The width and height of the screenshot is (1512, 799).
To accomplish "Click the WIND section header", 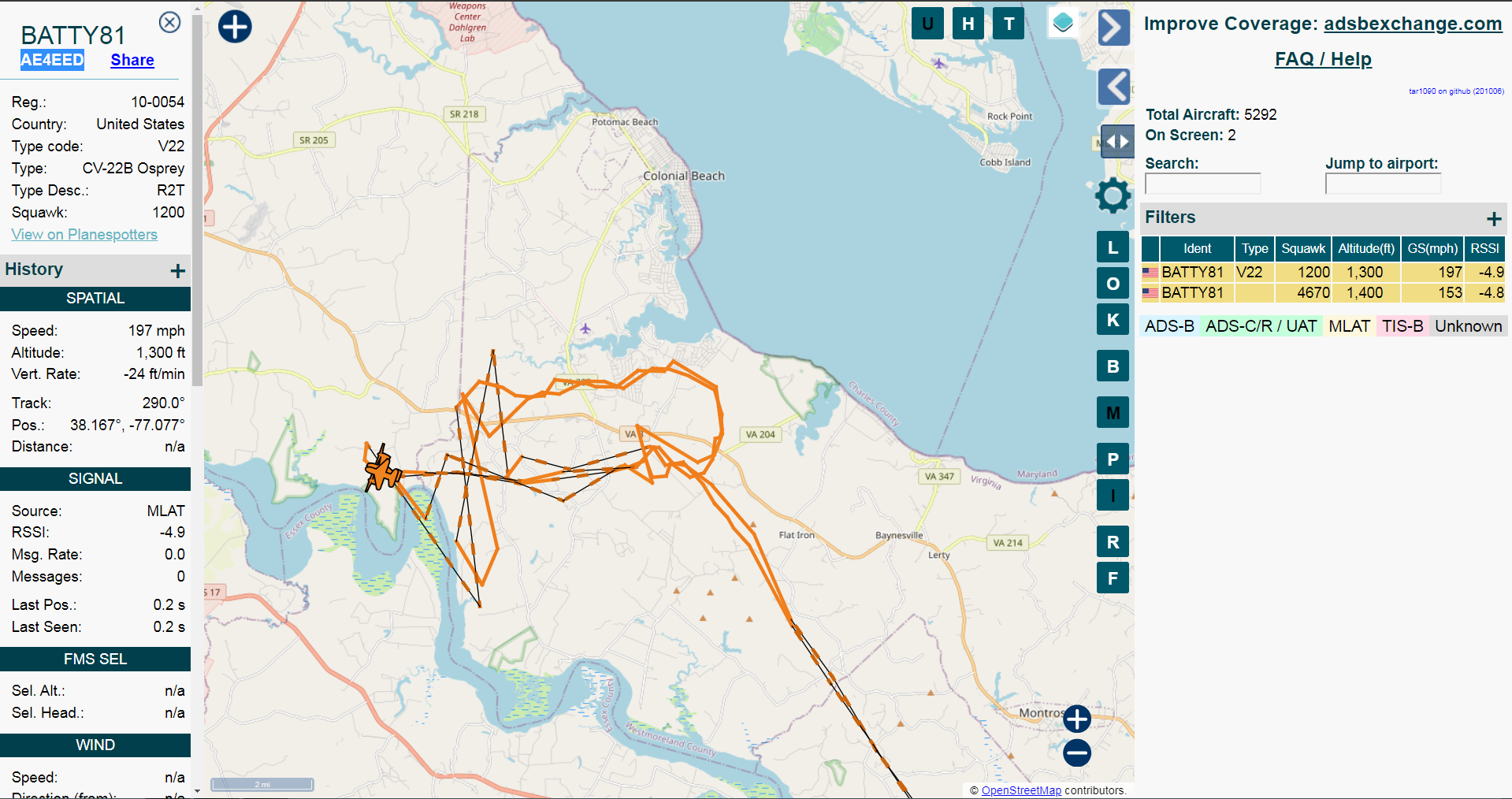I will click(95, 745).
